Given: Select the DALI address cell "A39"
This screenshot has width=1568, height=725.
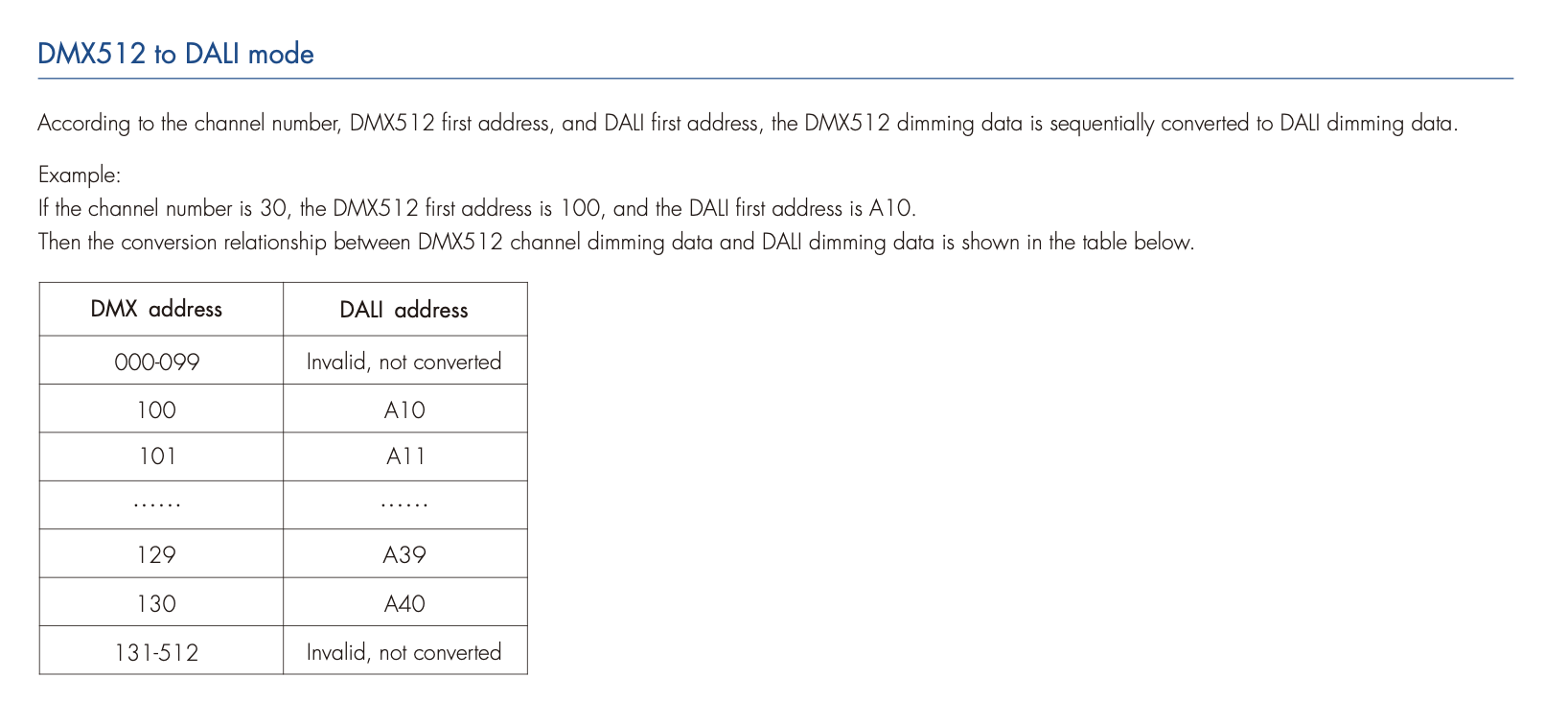Looking at the screenshot, I should [404, 554].
